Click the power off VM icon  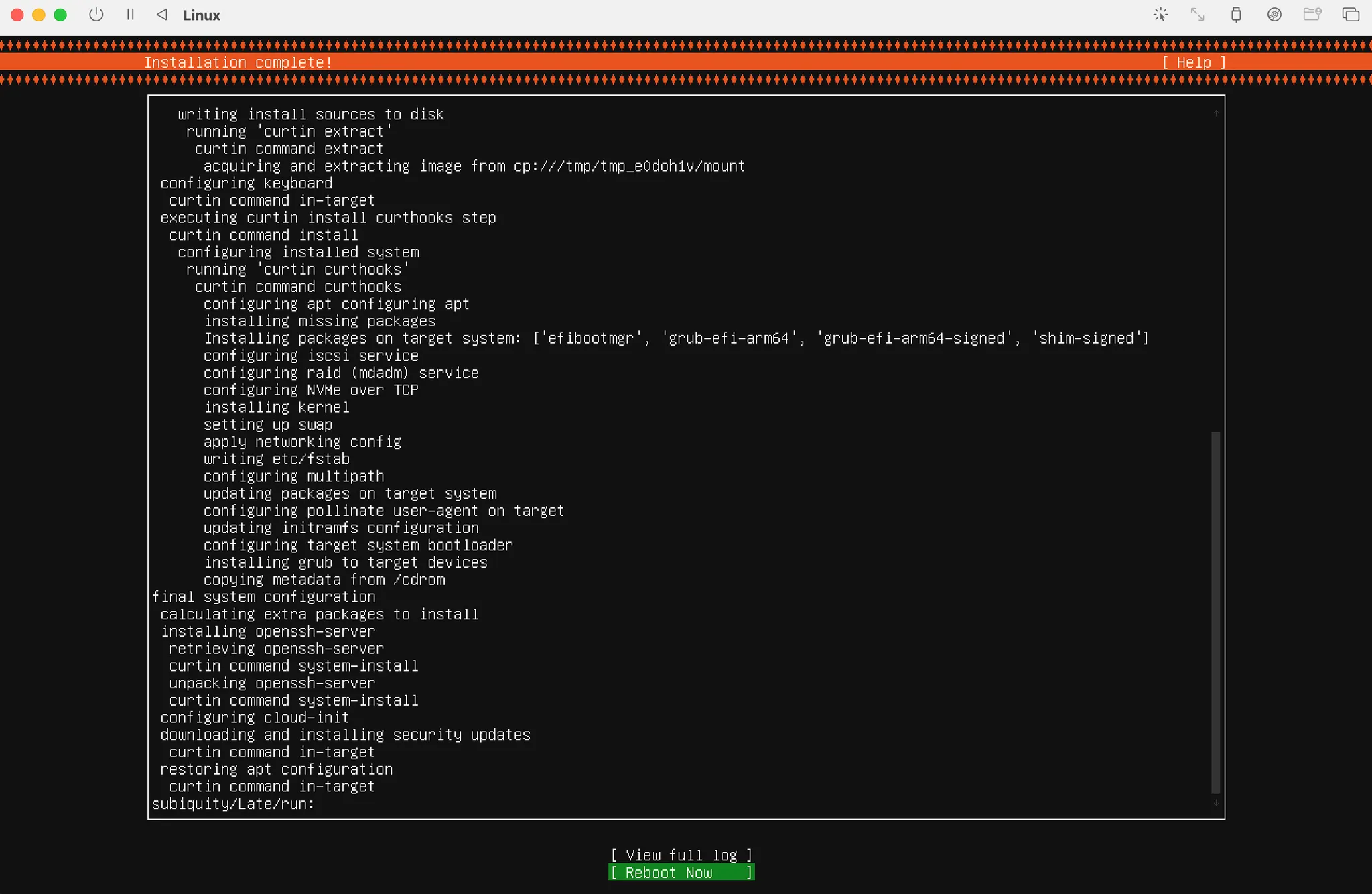(x=96, y=15)
